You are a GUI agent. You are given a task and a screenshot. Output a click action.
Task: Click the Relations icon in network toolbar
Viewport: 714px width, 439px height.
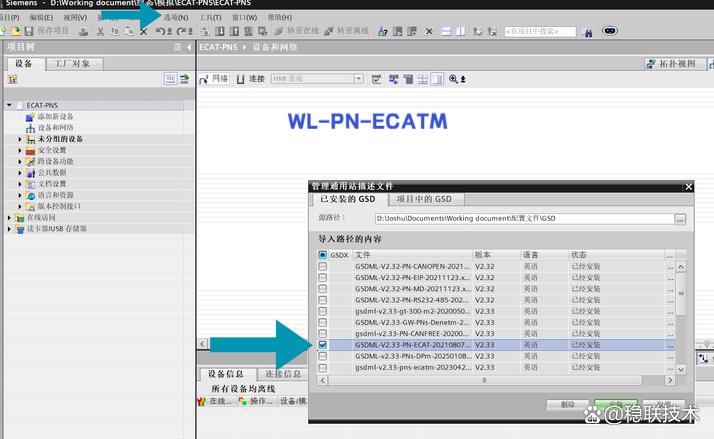[x=377, y=79]
